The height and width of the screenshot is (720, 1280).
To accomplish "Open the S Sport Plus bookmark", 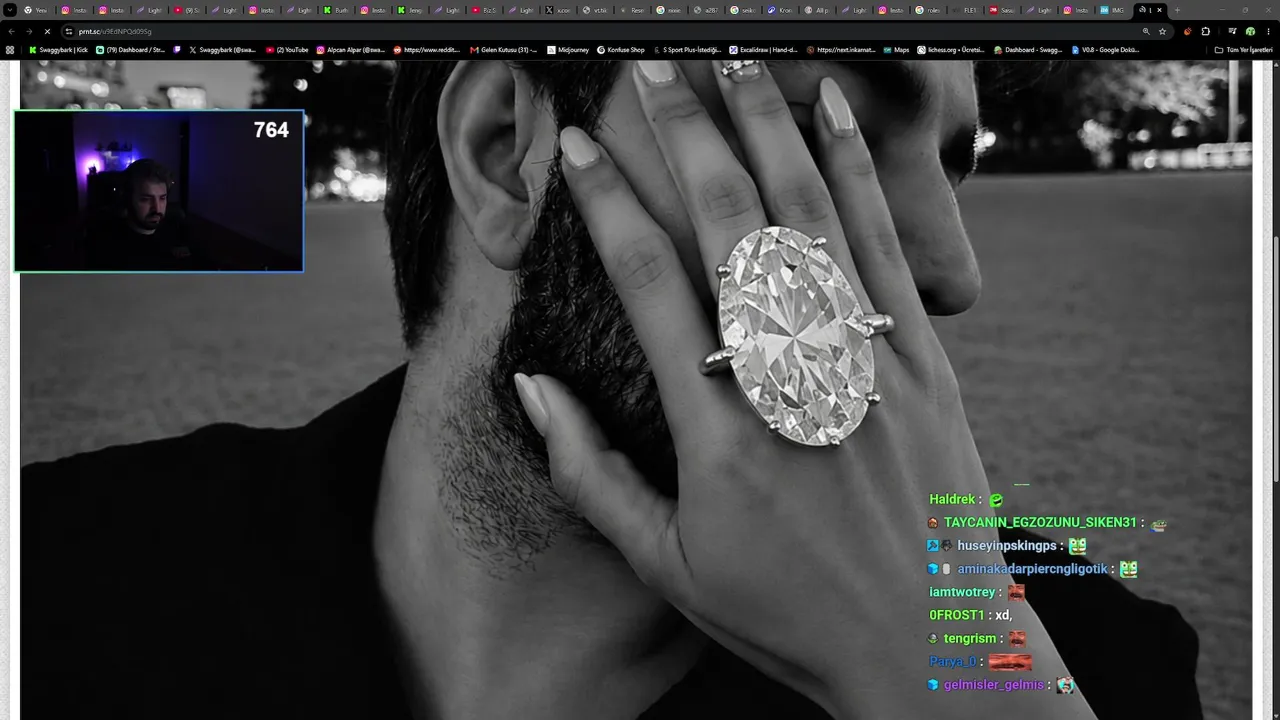I will [687, 49].
